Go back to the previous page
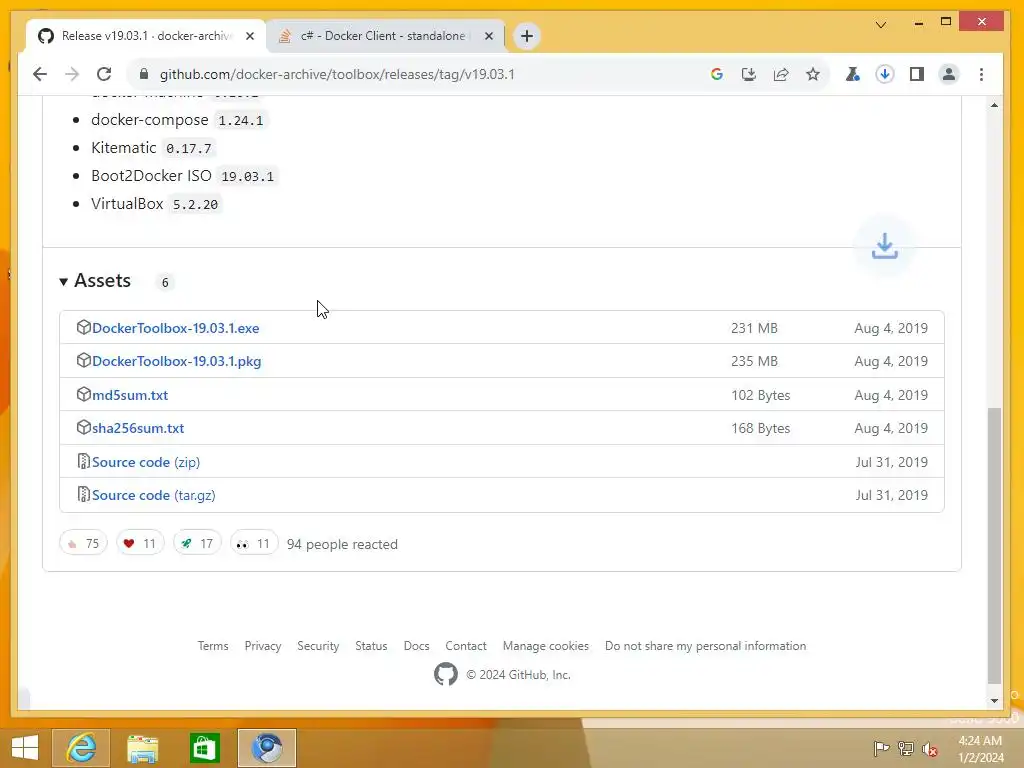The image size is (1024, 768). (x=40, y=74)
